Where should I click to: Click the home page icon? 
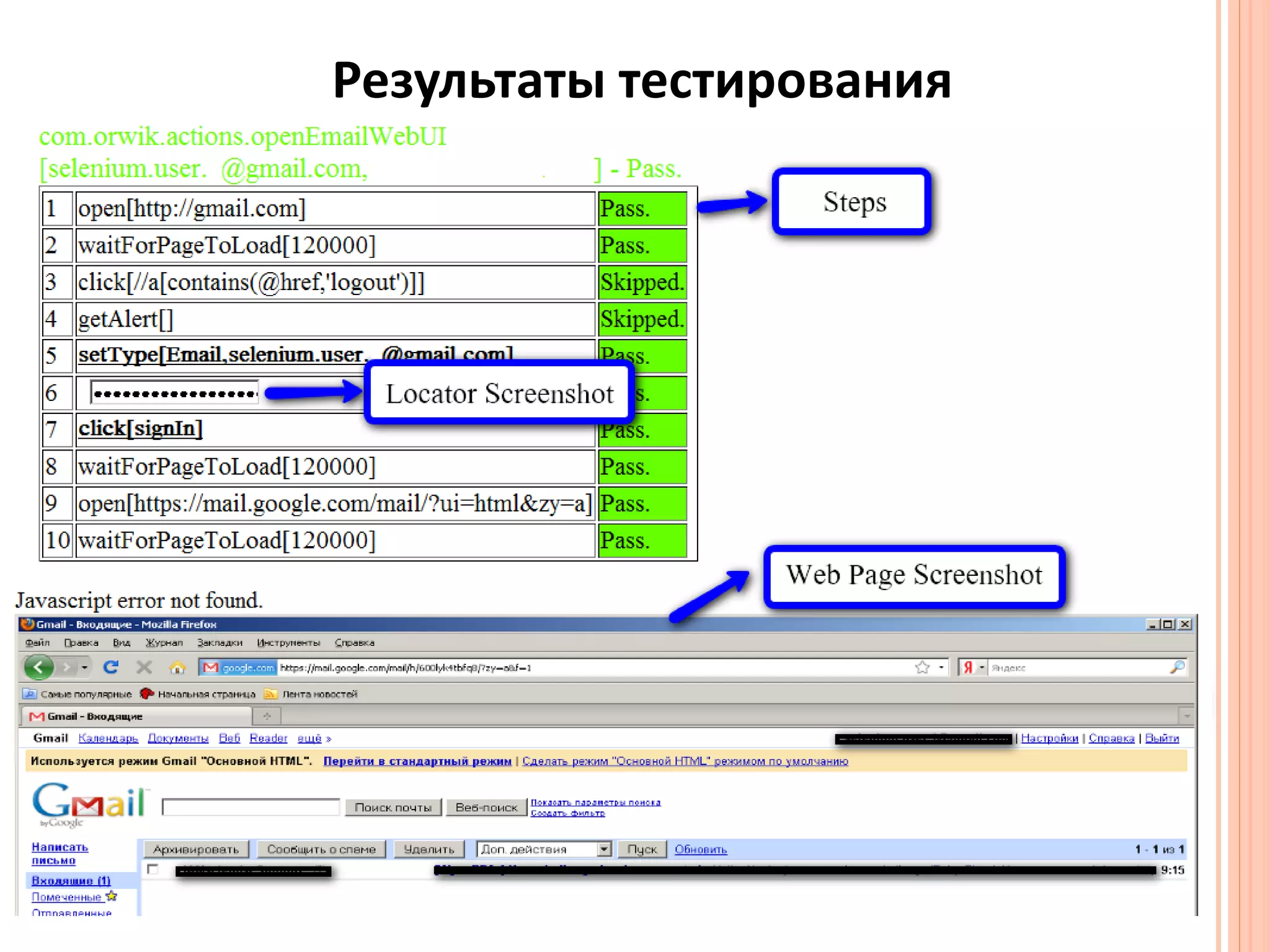click(x=177, y=668)
